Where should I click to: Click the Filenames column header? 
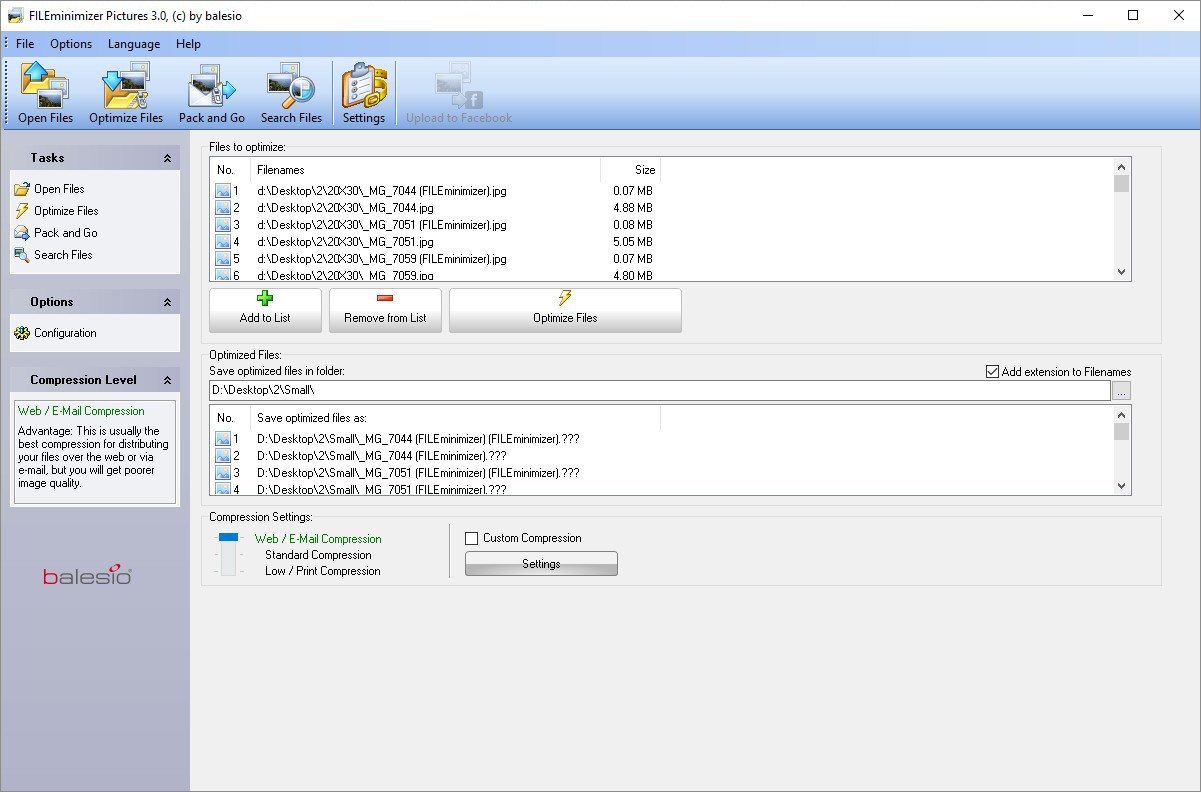point(425,170)
